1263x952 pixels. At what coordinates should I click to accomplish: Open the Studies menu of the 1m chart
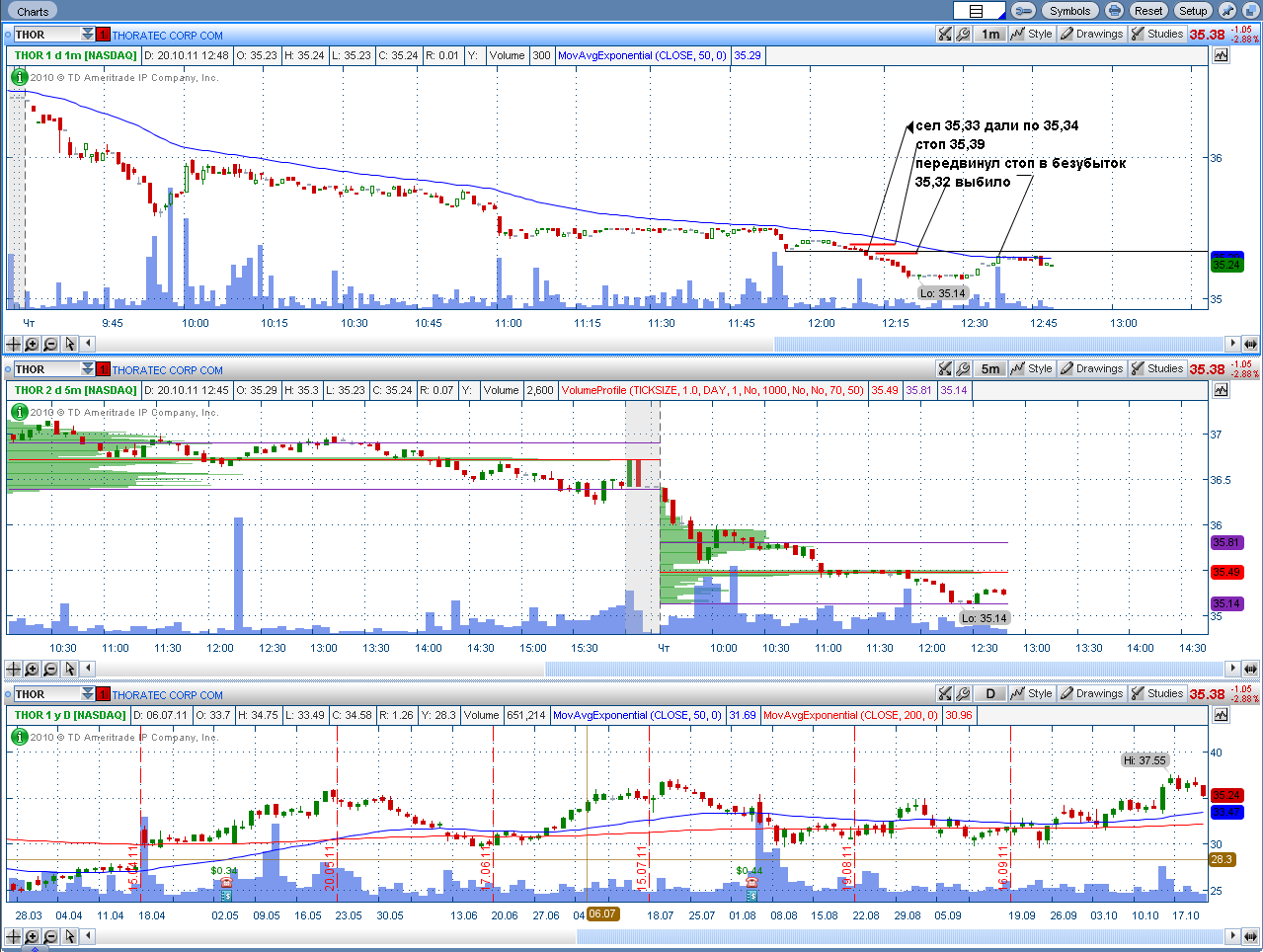tap(1157, 34)
